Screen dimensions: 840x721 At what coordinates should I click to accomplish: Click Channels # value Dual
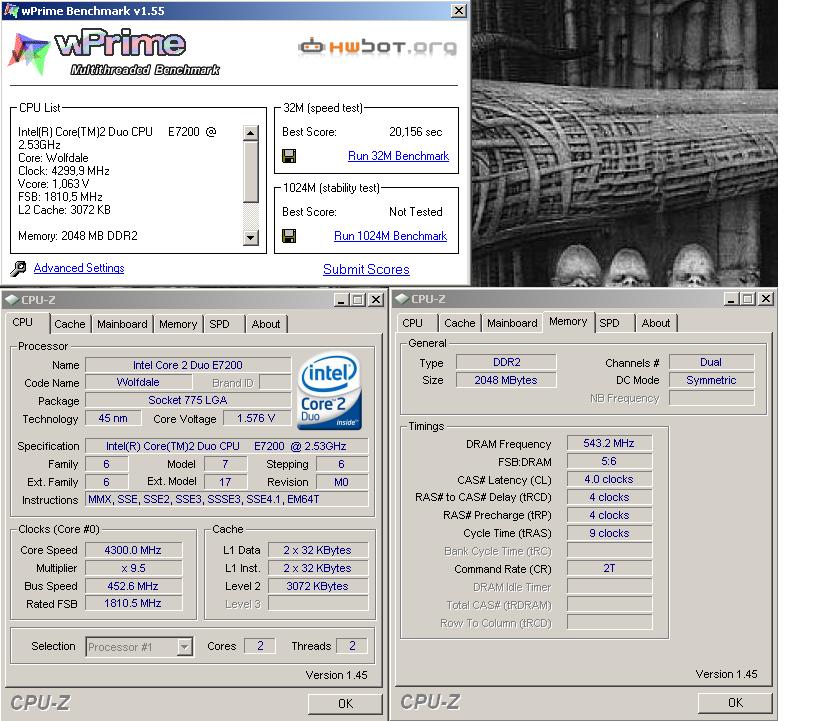pyautogui.click(x=711, y=362)
